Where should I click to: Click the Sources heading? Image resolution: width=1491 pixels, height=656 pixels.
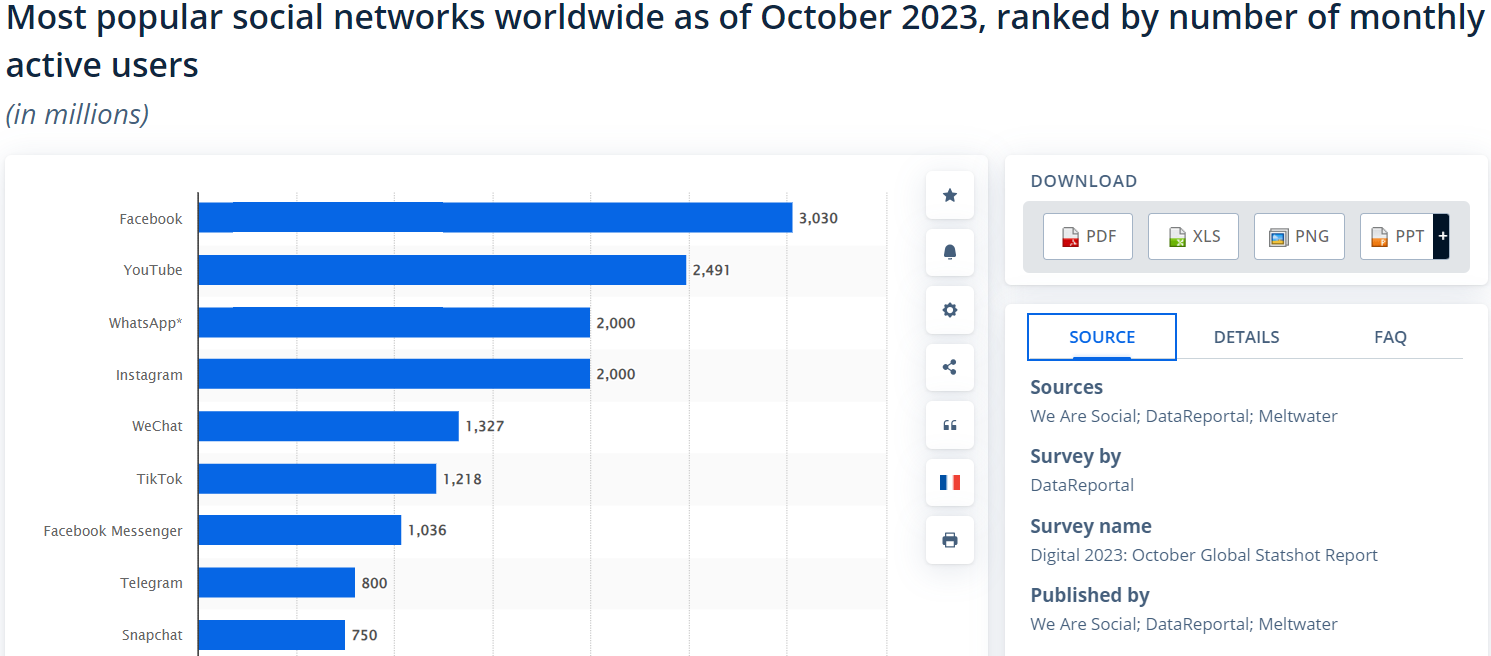click(1066, 387)
